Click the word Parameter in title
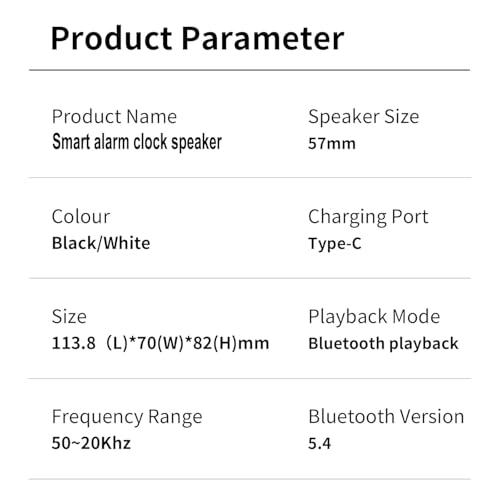Viewport: 500px width, 500px height. tap(263, 38)
